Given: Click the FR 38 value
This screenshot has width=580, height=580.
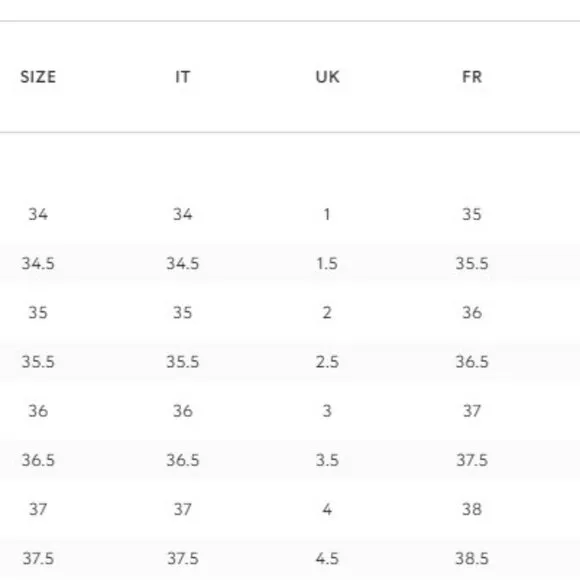Looking at the screenshot, I should point(472,509).
